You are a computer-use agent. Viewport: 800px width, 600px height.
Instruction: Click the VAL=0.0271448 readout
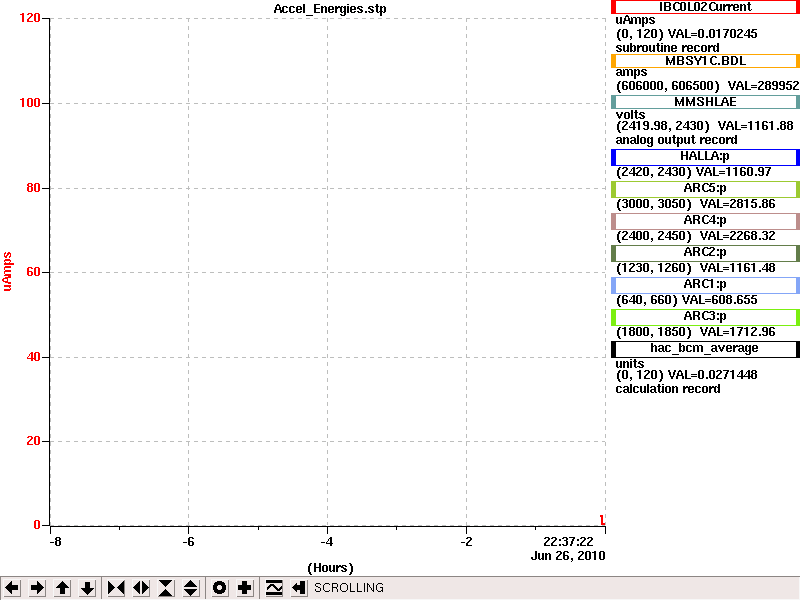(x=713, y=375)
